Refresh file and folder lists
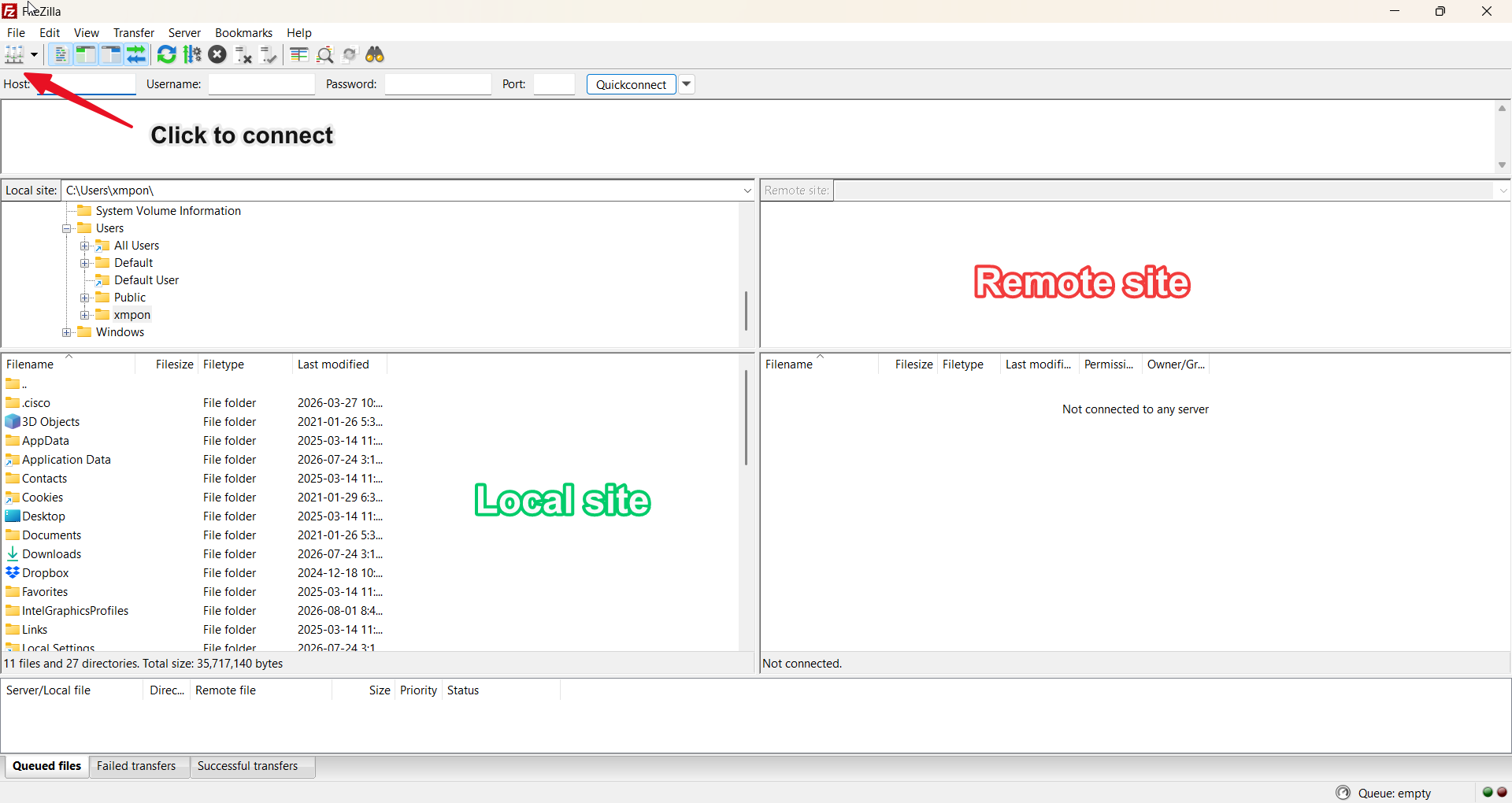Viewport: 1512px width, 803px height. tap(166, 54)
